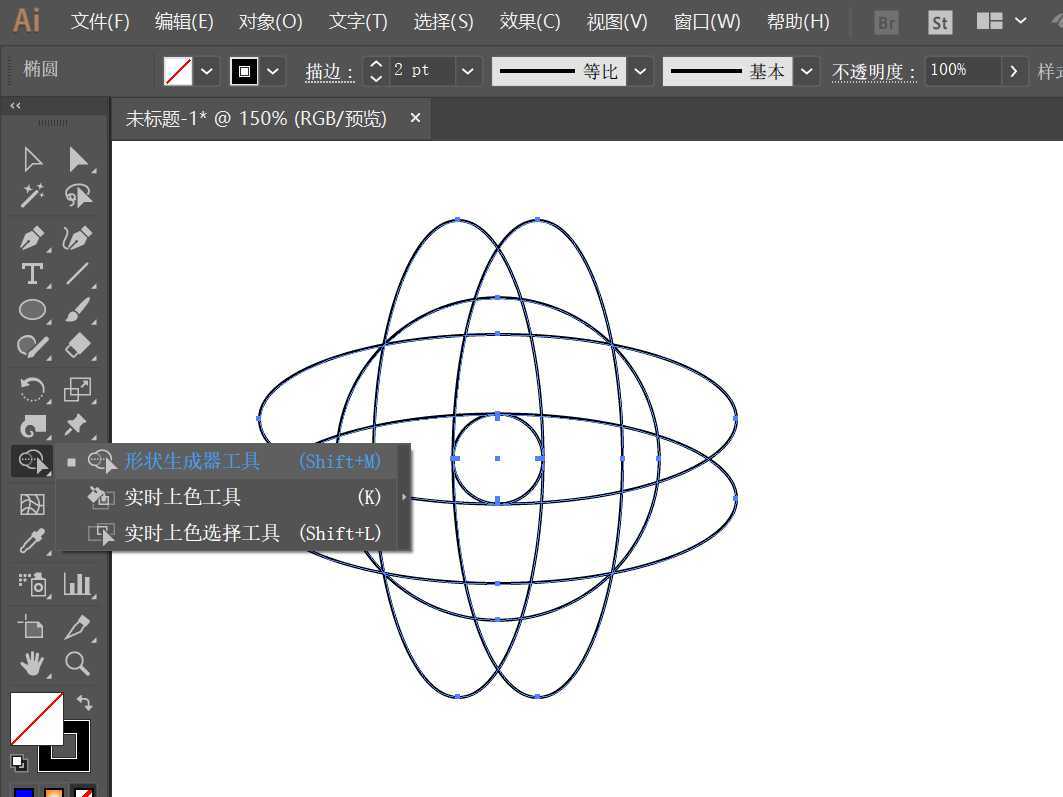Screen dimensions: 1063x797
Task: Open Adobe Bridge via the Br icon
Action: point(885,21)
